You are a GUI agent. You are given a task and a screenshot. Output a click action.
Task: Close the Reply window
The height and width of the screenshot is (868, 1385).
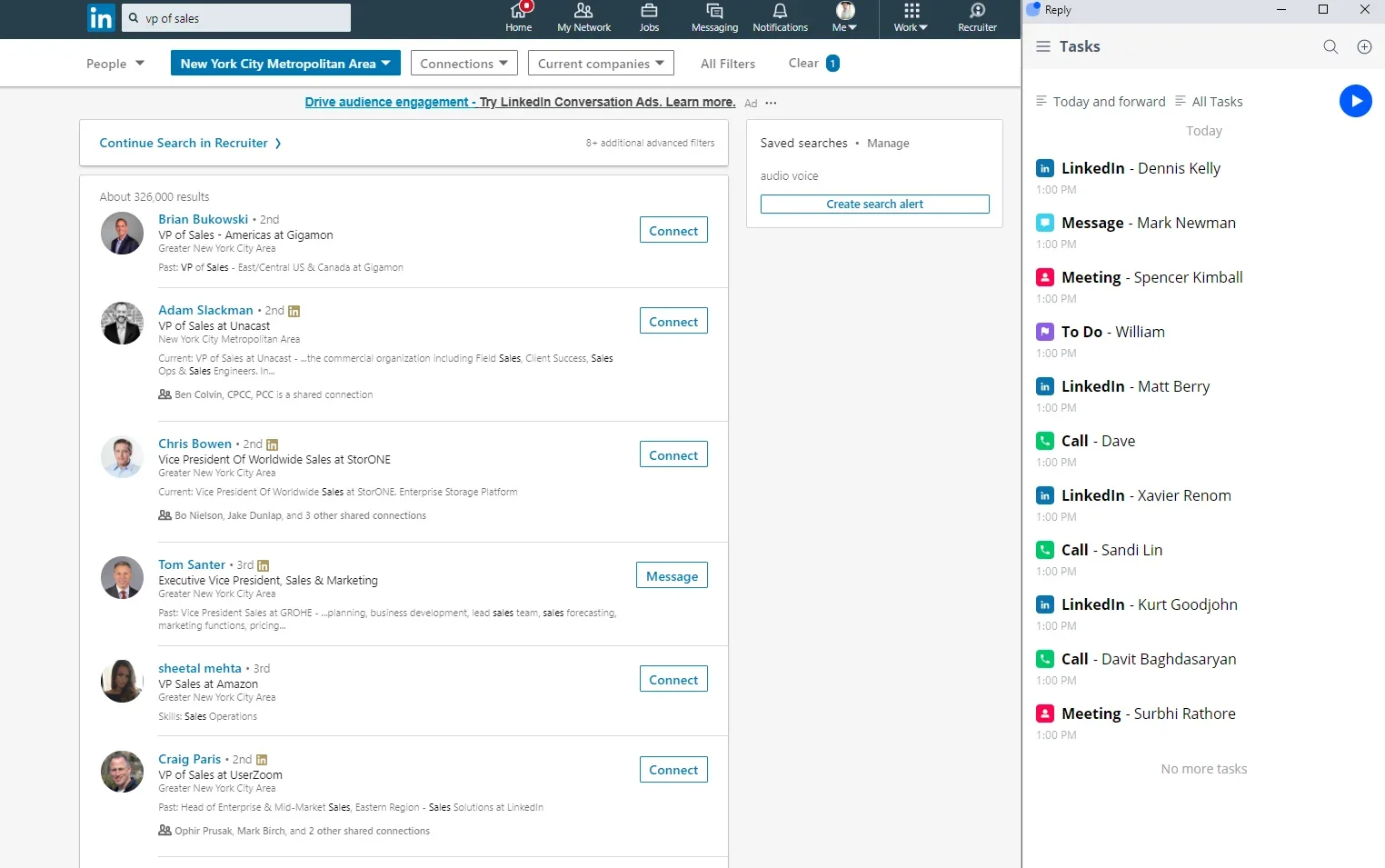point(1365,9)
